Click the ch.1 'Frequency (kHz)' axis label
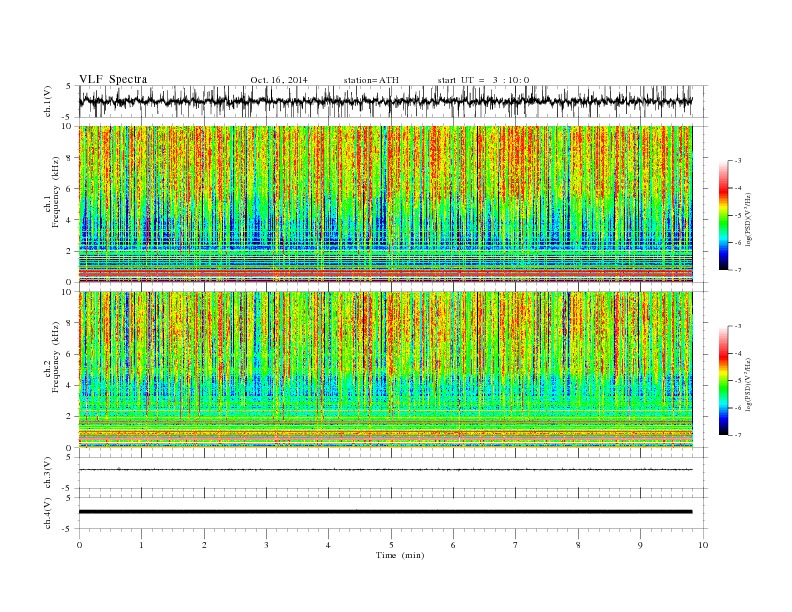Screen dimensions: 792x612 point(56,192)
